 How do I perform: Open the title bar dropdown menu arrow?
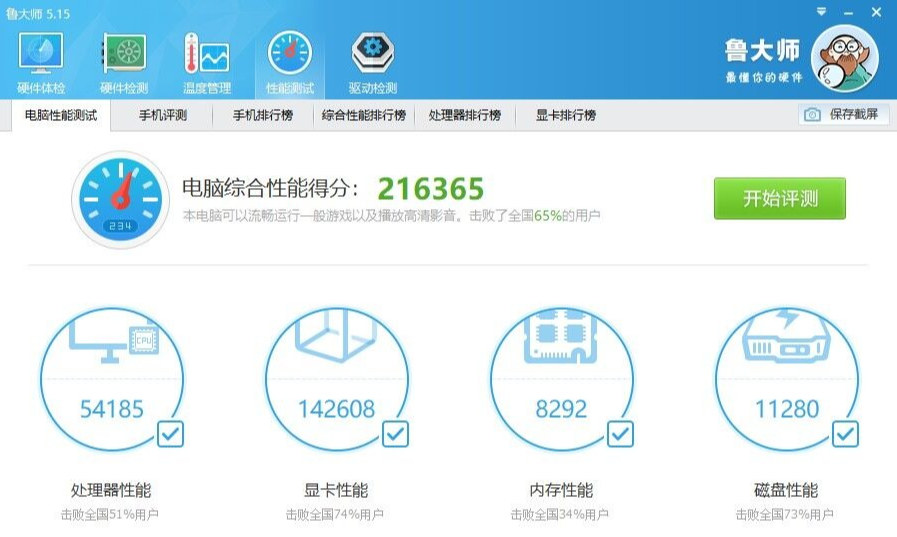pos(821,12)
